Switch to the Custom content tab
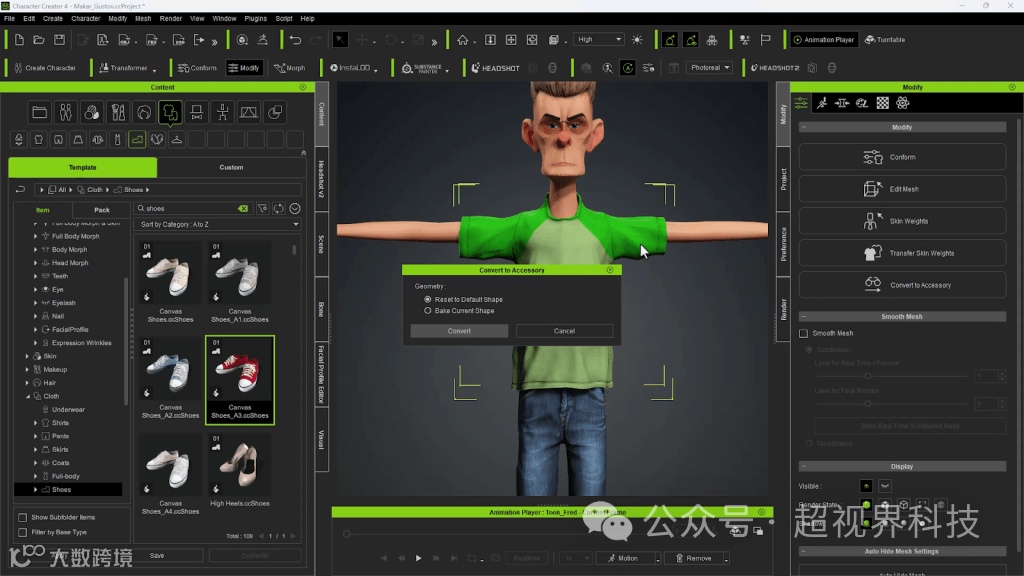This screenshot has width=1024, height=576. coord(231,167)
